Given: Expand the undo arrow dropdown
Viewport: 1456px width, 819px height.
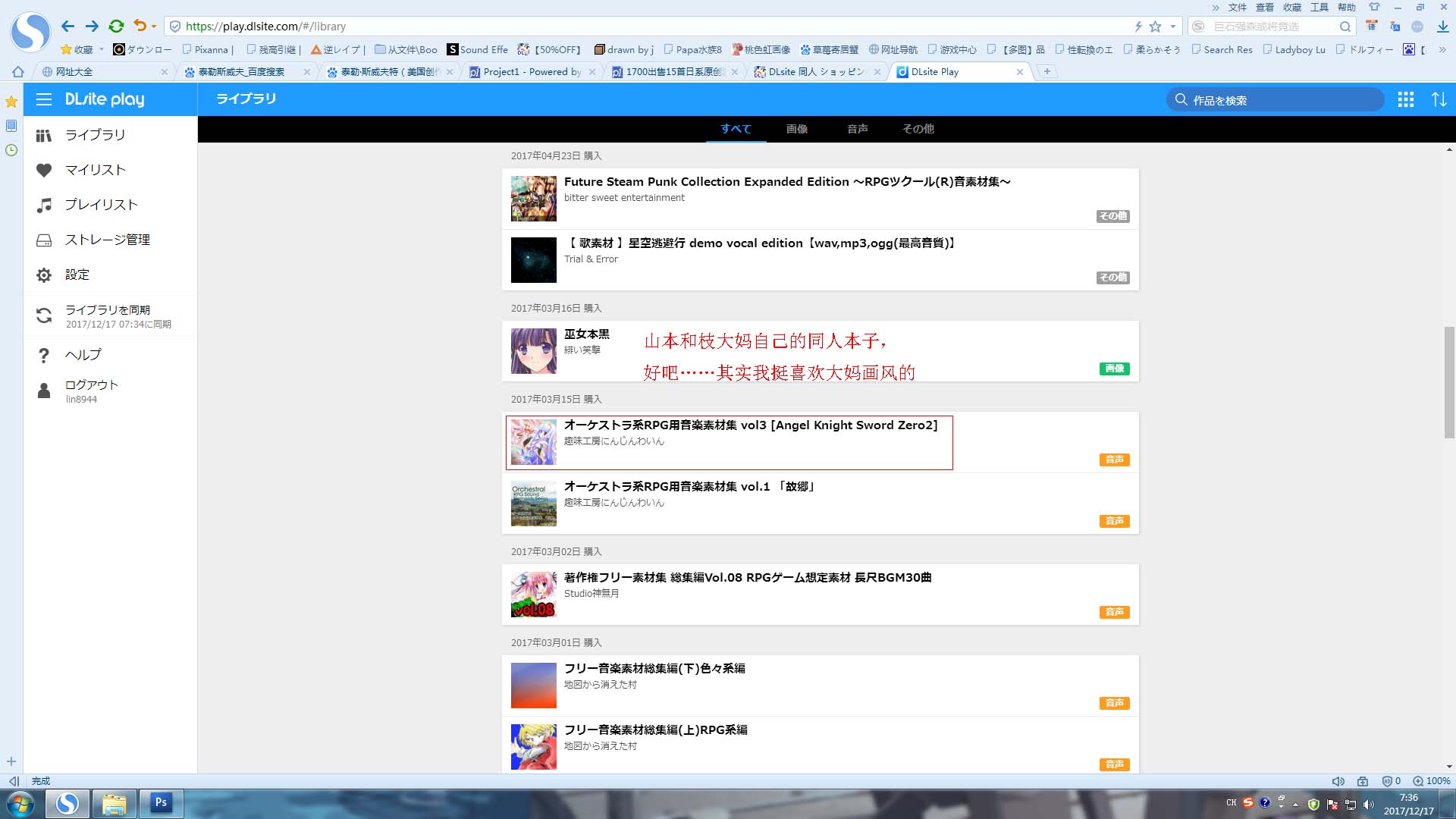Looking at the screenshot, I should click(x=154, y=27).
